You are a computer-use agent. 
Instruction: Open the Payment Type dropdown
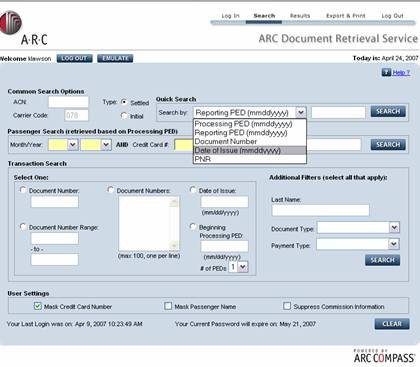394,244
